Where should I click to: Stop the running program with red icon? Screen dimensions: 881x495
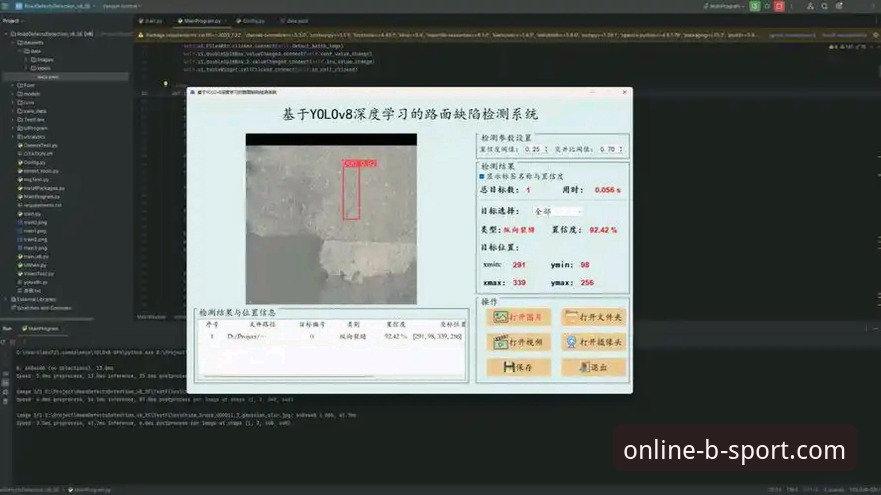pyautogui.click(x=779, y=6)
